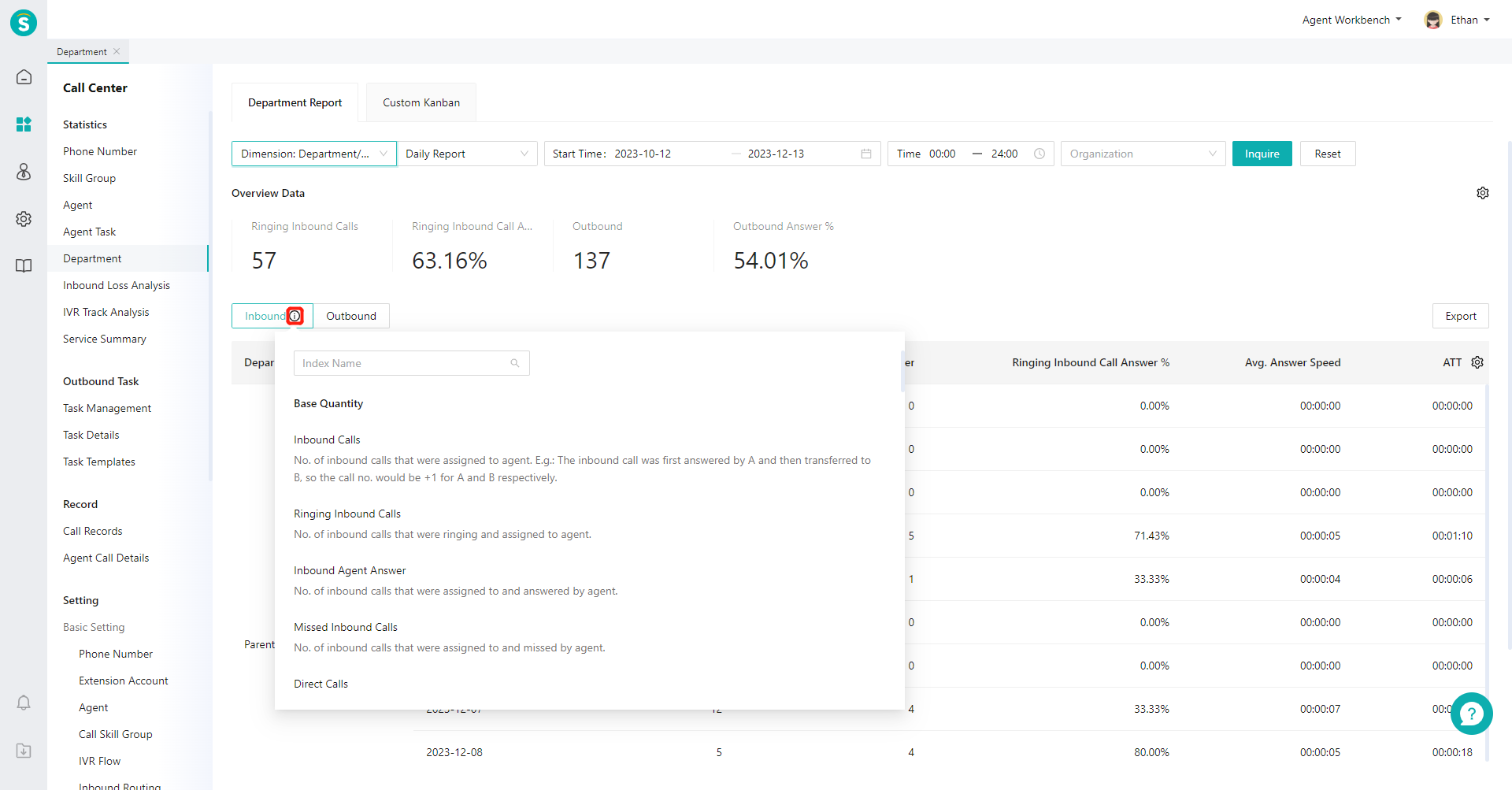Viewport: 1512px width, 790px height.
Task: Click the Export button
Action: click(x=1460, y=316)
